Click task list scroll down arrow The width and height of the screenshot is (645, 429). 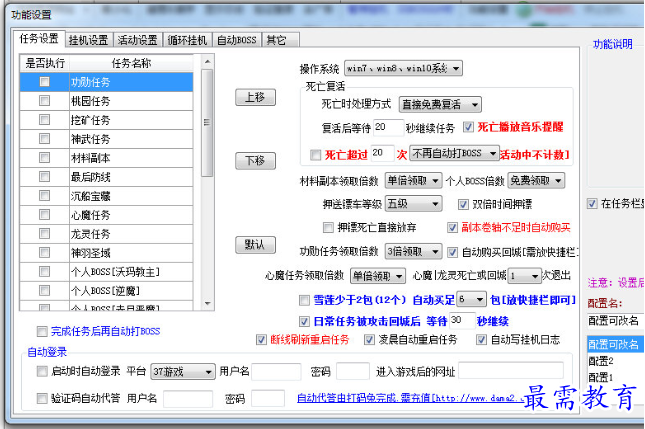[207, 304]
